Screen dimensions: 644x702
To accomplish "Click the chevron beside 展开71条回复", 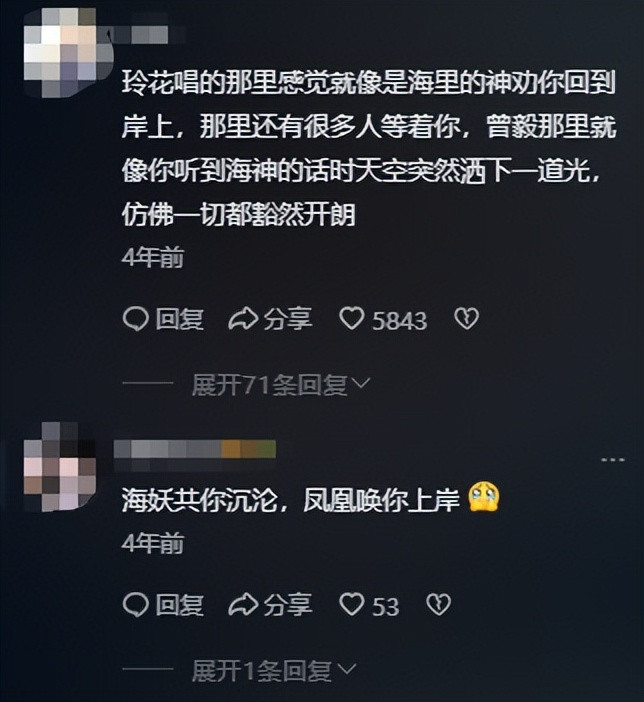I will click(x=361, y=383).
